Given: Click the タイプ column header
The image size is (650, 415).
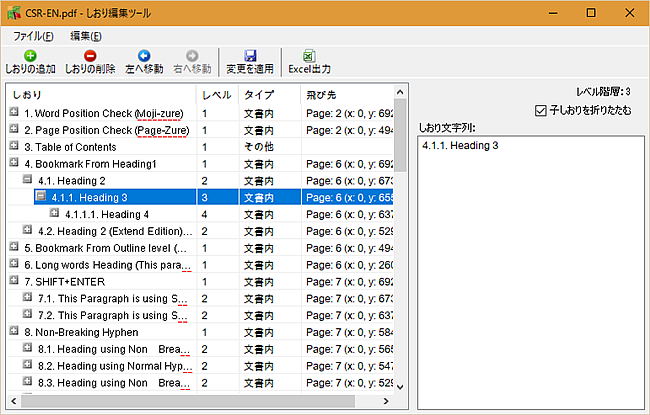Looking at the screenshot, I should click(x=260, y=95).
